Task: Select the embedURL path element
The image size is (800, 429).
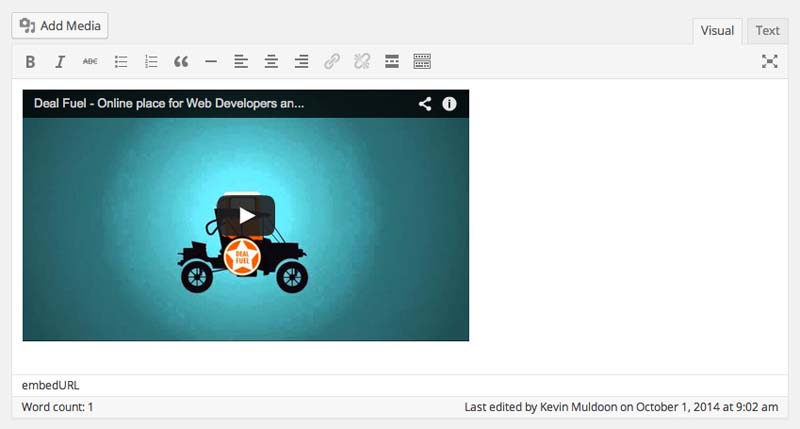Action: (x=51, y=386)
